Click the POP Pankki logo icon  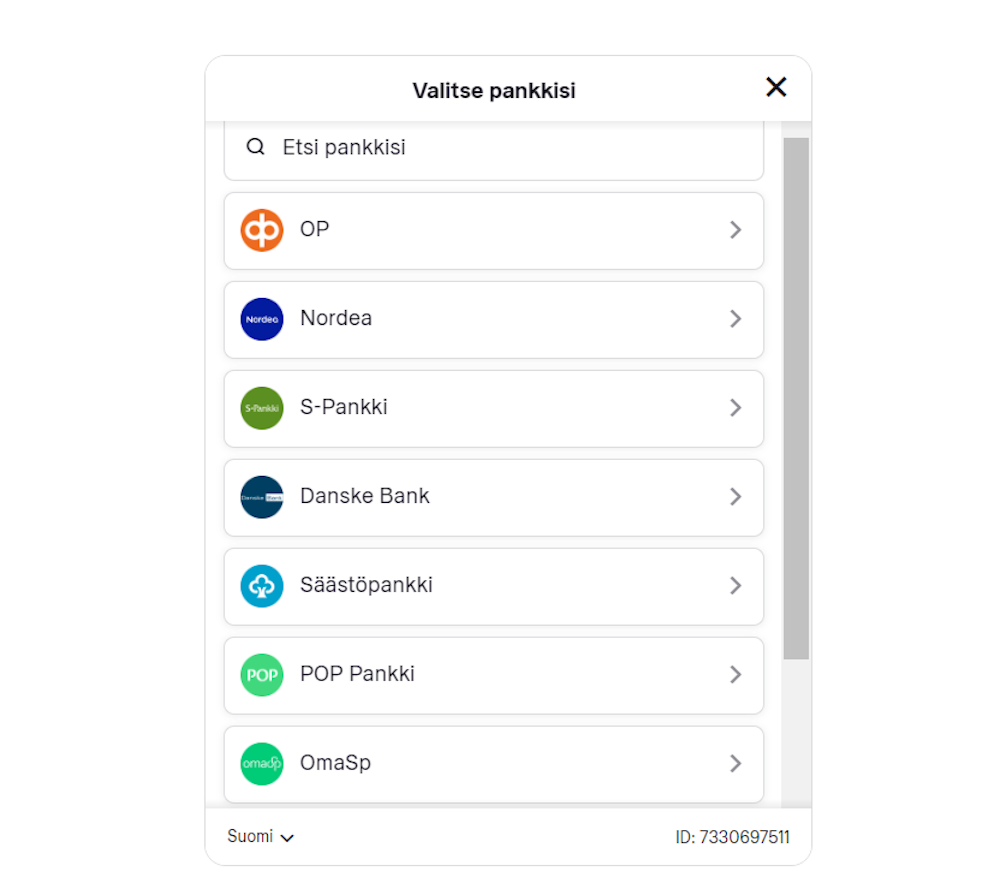[262, 675]
